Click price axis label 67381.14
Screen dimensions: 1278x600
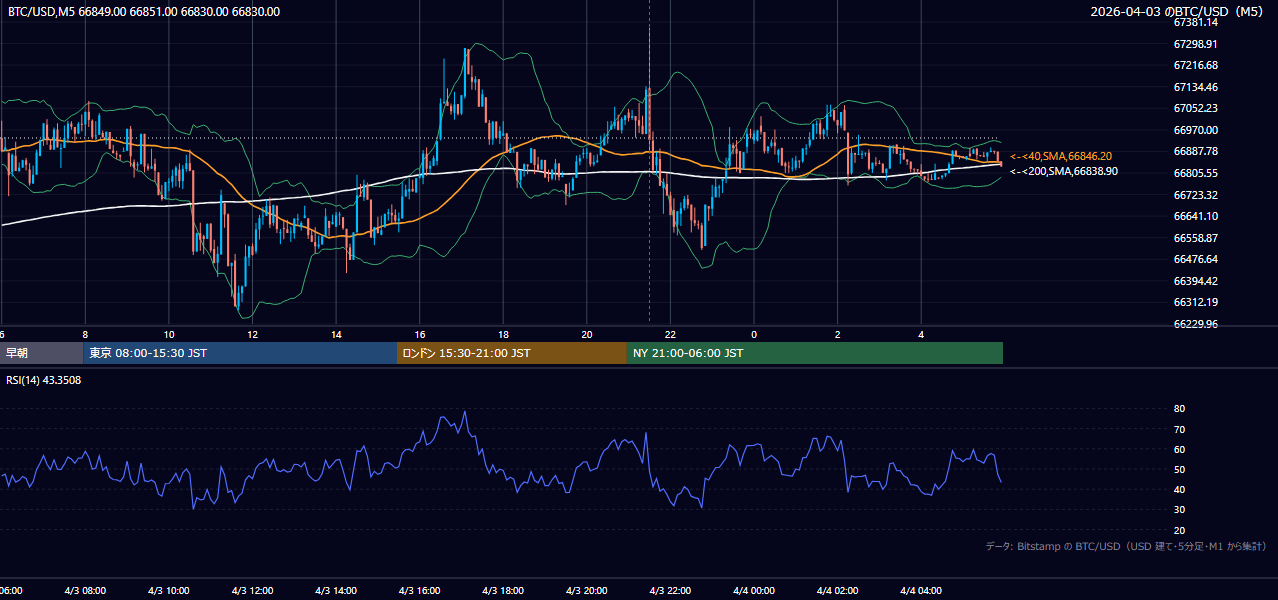pos(1195,22)
